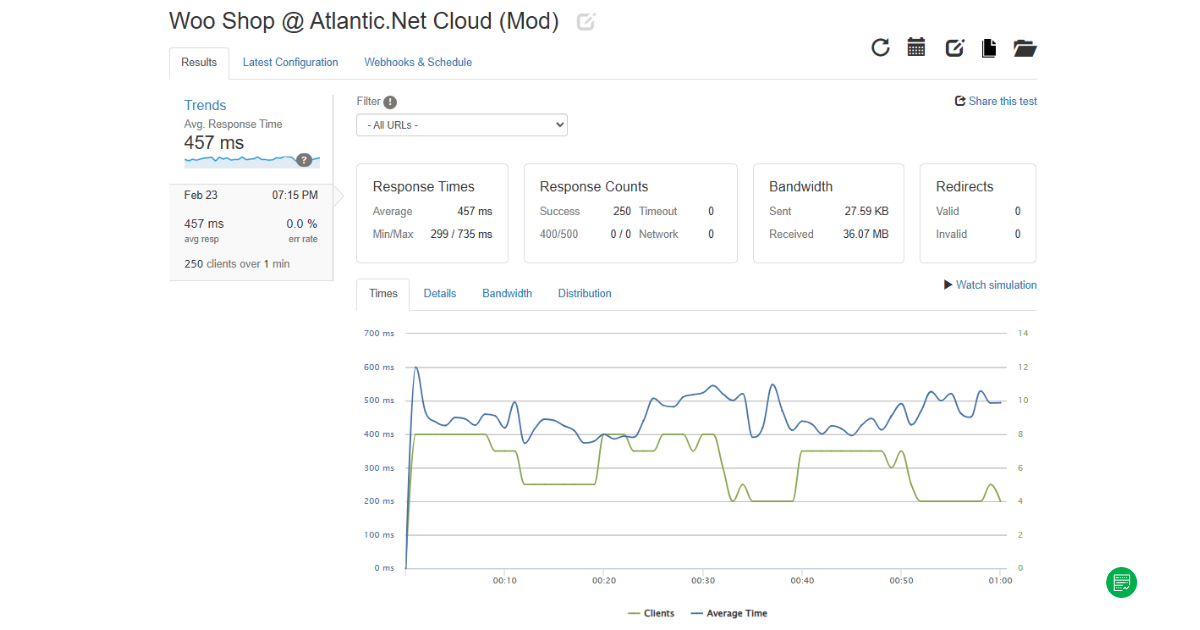Click the Response Counts card heading

click(594, 187)
